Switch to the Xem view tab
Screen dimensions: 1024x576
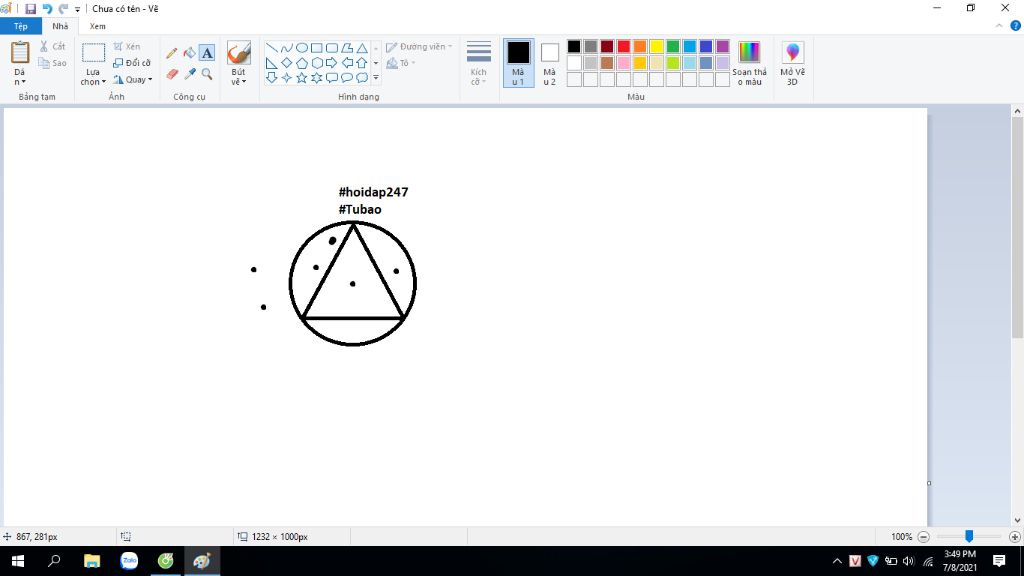[97, 26]
